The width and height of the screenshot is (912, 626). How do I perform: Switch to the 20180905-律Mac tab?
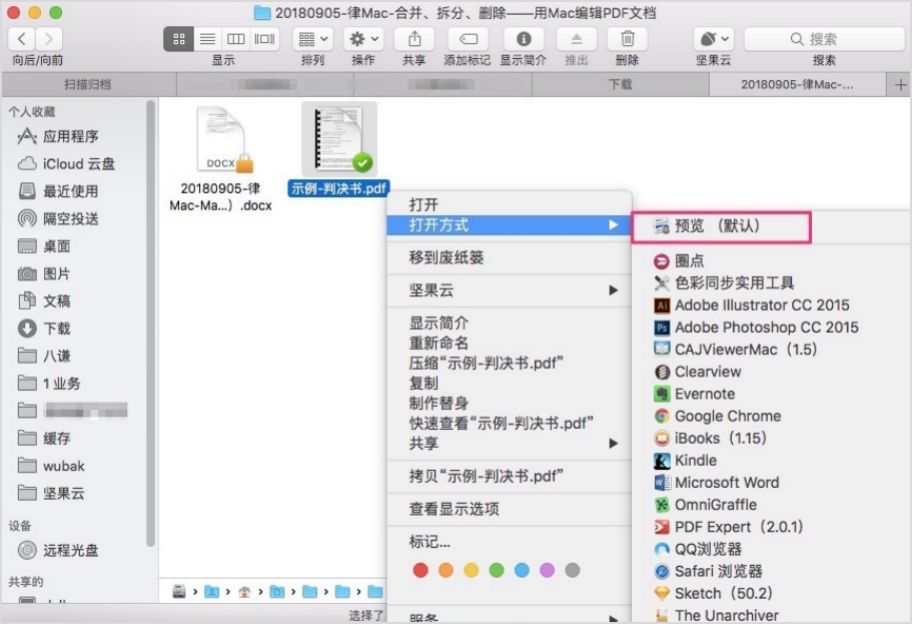pyautogui.click(x=797, y=85)
